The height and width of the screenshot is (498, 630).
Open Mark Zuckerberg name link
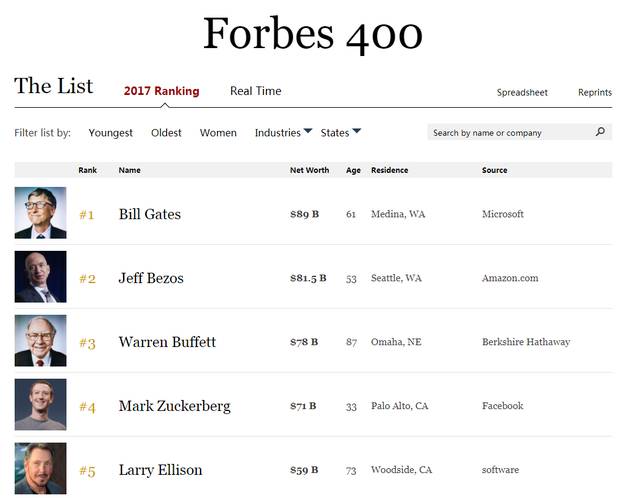pos(174,406)
